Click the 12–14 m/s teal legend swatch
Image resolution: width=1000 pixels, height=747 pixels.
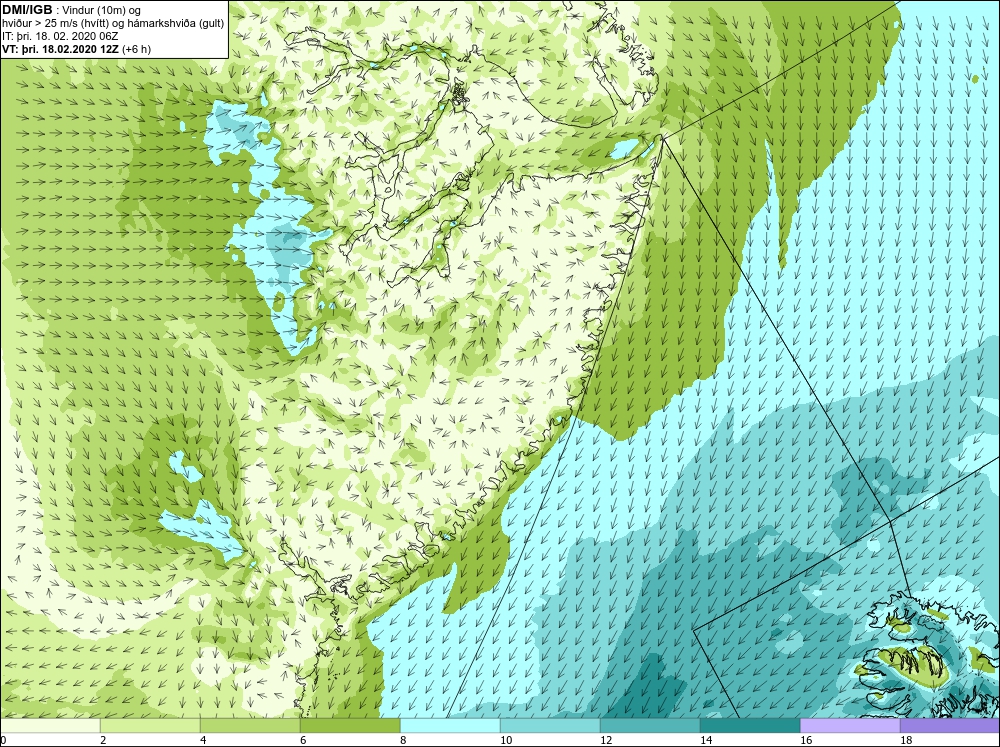pos(650,725)
